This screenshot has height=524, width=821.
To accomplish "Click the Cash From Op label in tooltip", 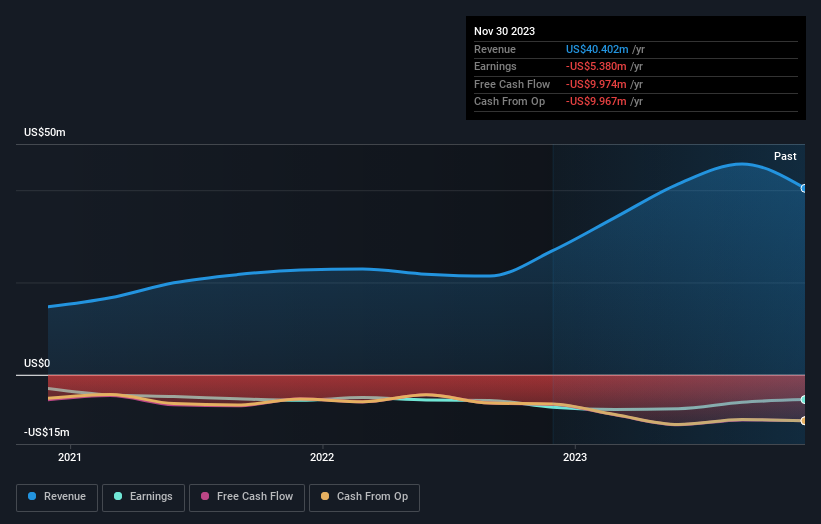I will click(x=509, y=102).
